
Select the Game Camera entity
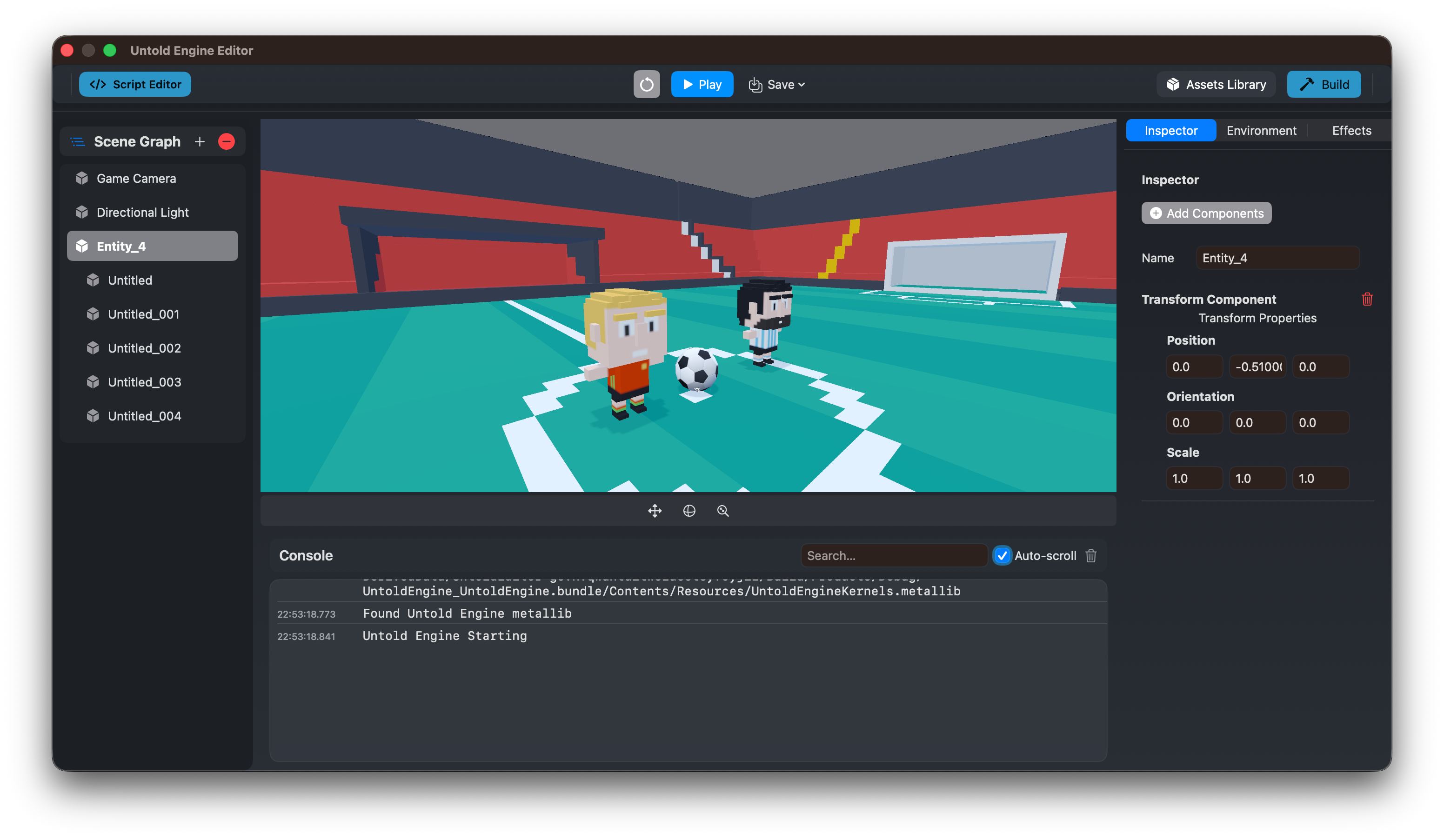(x=136, y=178)
